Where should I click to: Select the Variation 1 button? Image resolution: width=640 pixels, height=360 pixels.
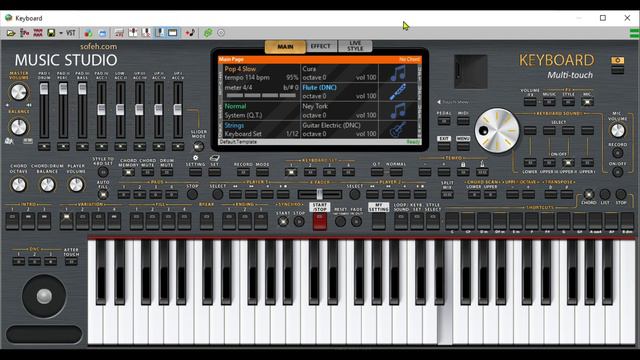point(66,221)
